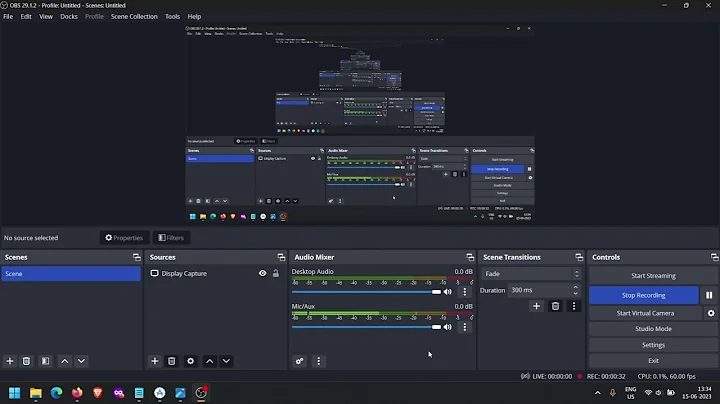Image resolution: width=720 pixels, height=404 pixels.
Task: Pop out the Sources dock
Action: point(281,257)
